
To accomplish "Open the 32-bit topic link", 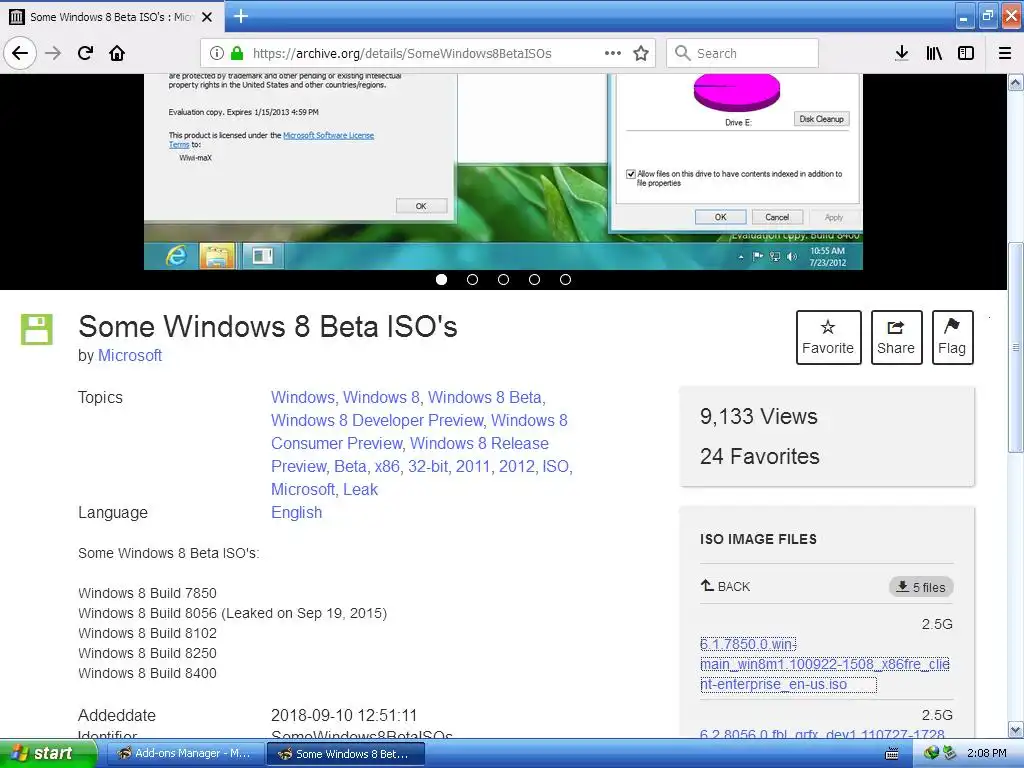I will (428, 466).
